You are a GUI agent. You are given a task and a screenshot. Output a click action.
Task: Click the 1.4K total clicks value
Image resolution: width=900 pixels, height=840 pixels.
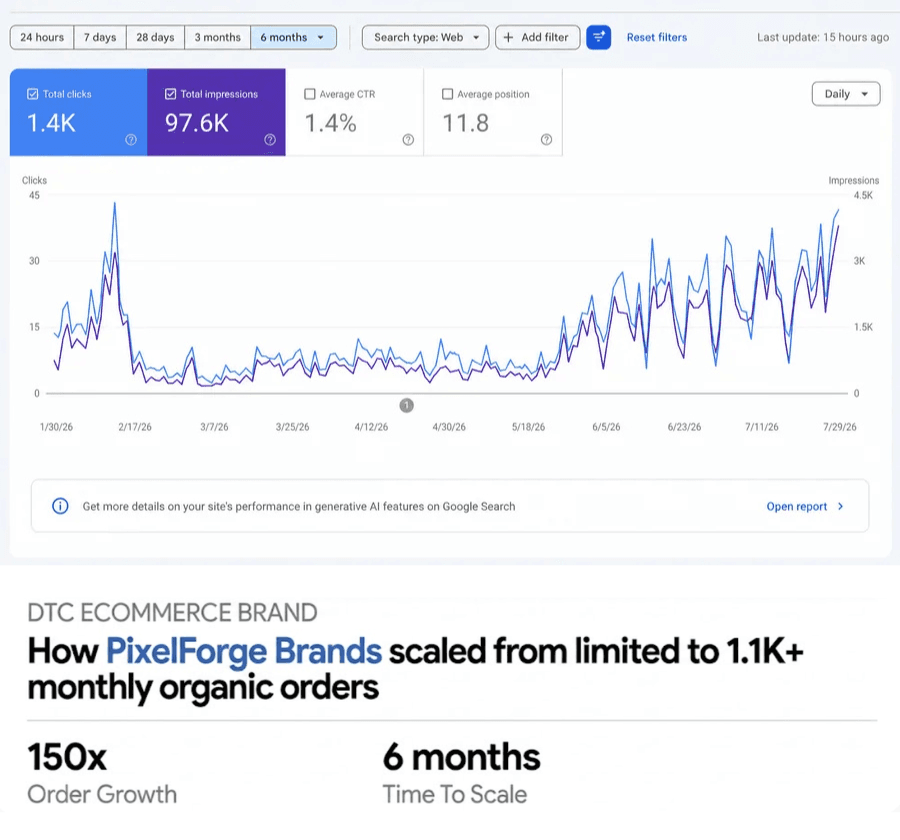52,123
